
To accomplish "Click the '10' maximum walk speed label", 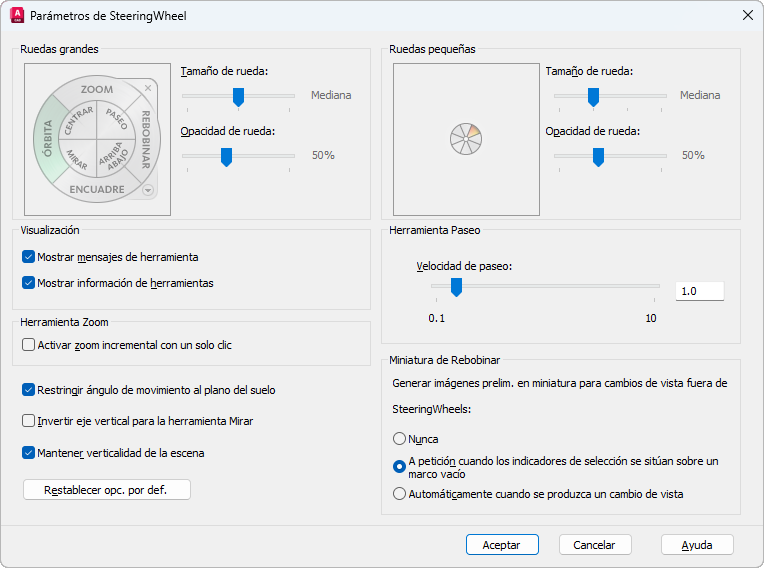I will pyautogui.click(x=651, y=318).
